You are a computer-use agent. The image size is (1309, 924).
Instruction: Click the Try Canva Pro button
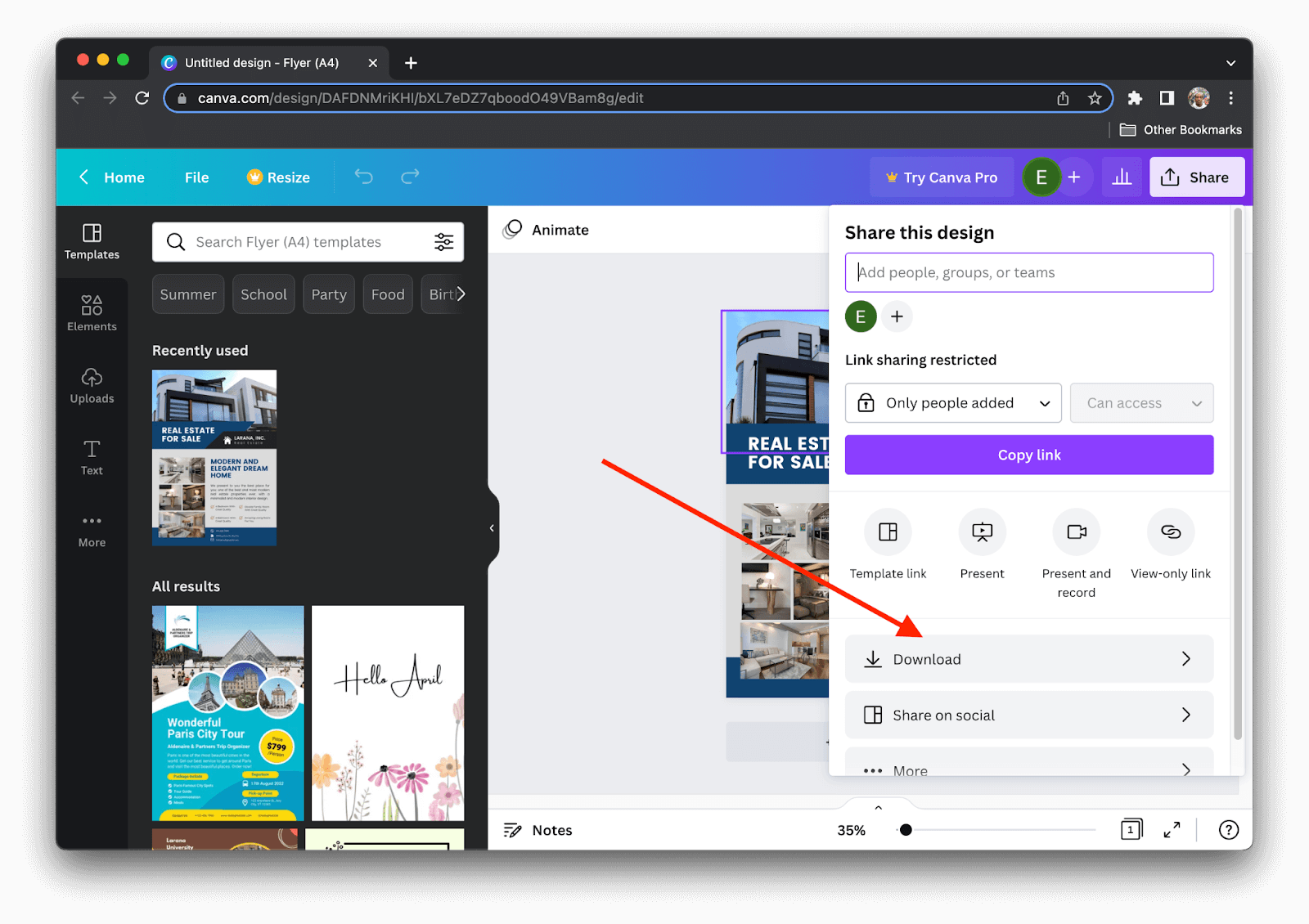942,177
